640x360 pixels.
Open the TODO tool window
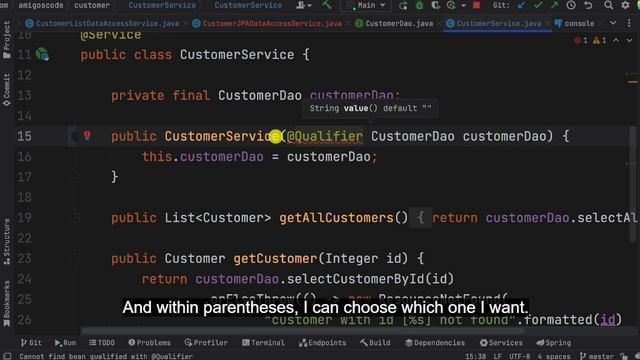(x=102, y=343)
